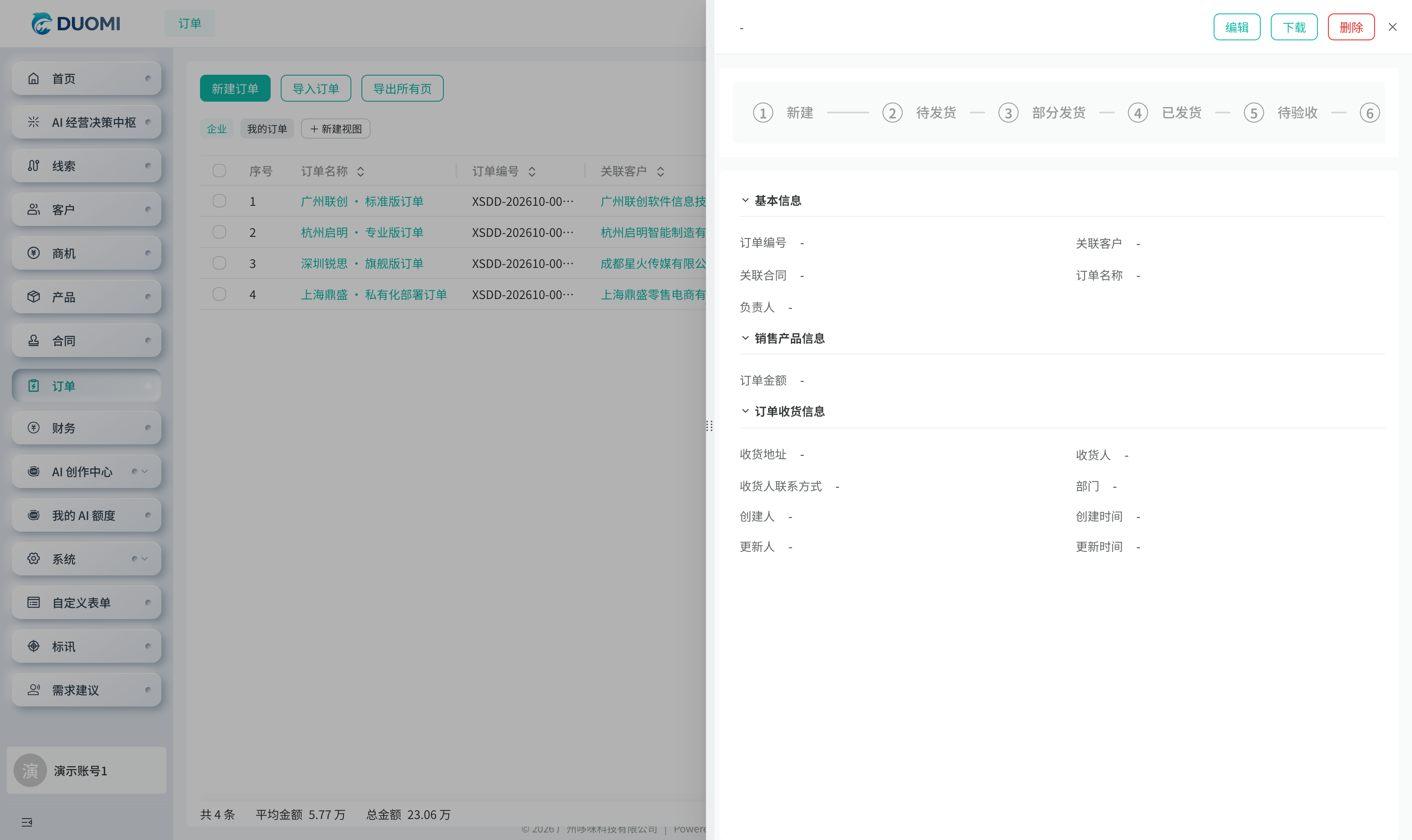Click the 新建订单 button
Viewport: 1412px width, 840px height.
pos(235,88)
